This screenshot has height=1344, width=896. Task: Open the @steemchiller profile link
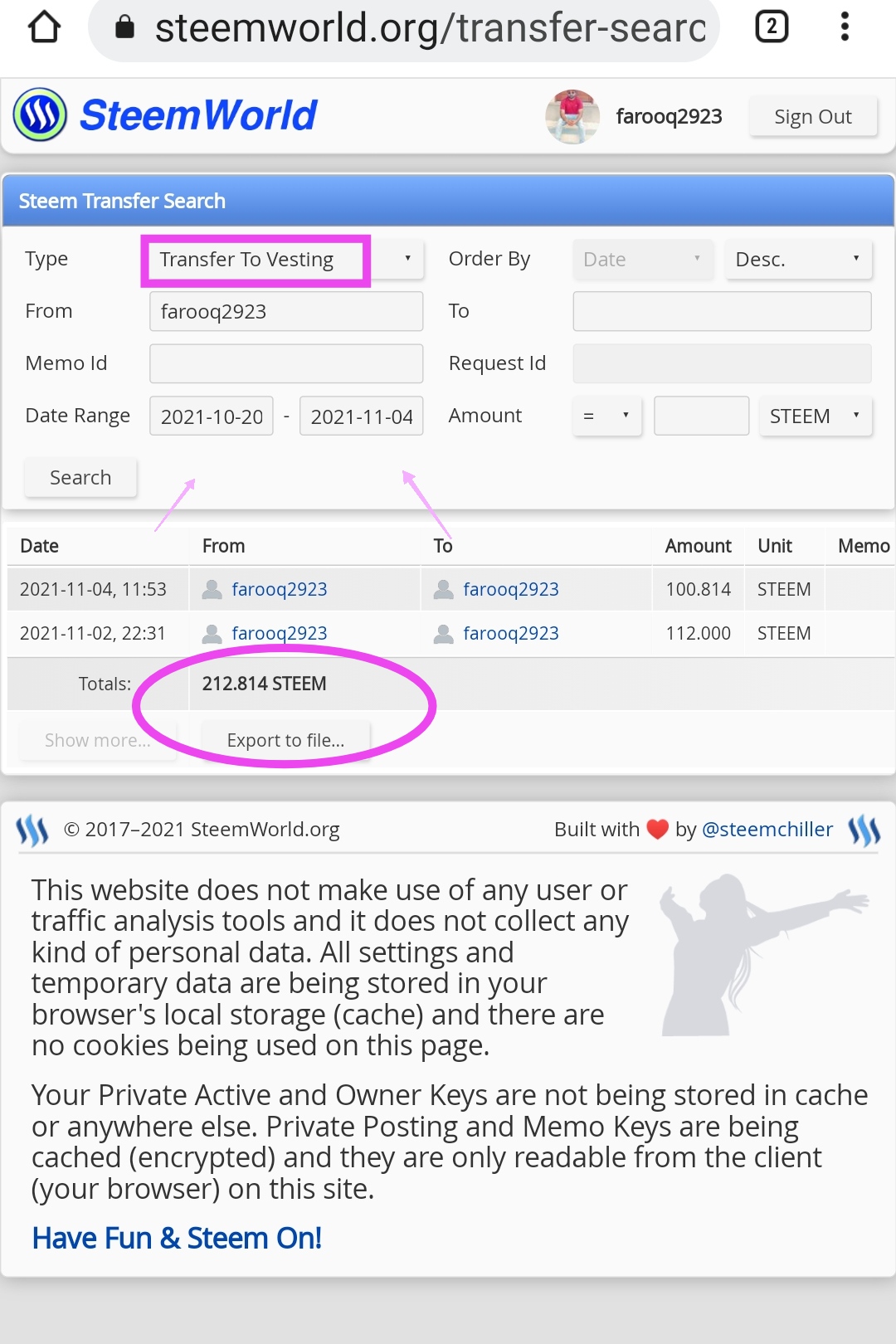767,830
